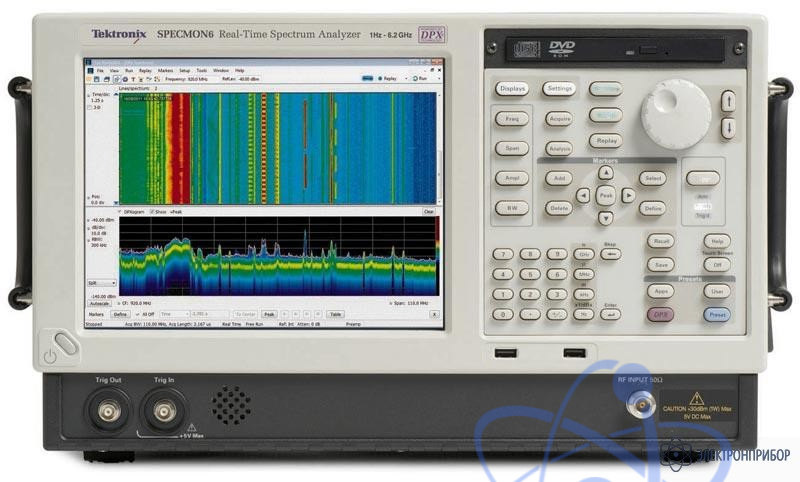Open the Split display dropdown
This screenshot has height=482, width=800.
(x=102, y=283)
